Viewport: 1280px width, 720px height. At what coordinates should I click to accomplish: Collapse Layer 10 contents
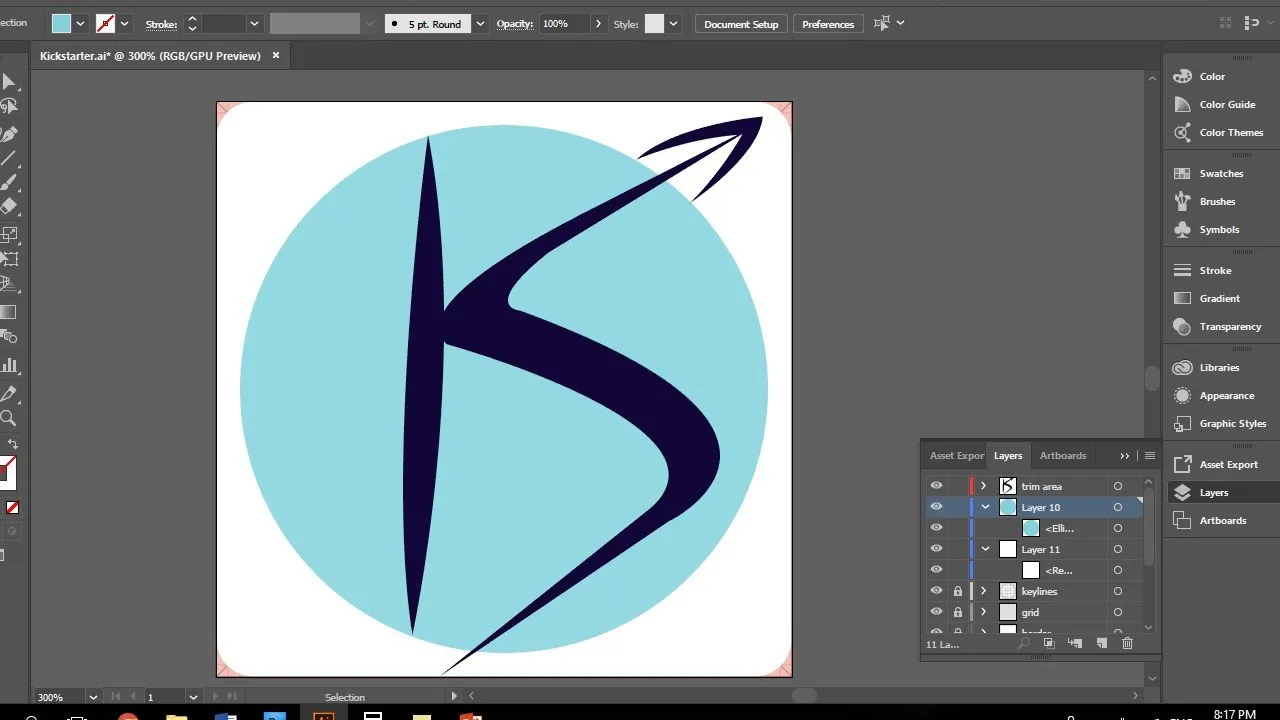point(985,507)
